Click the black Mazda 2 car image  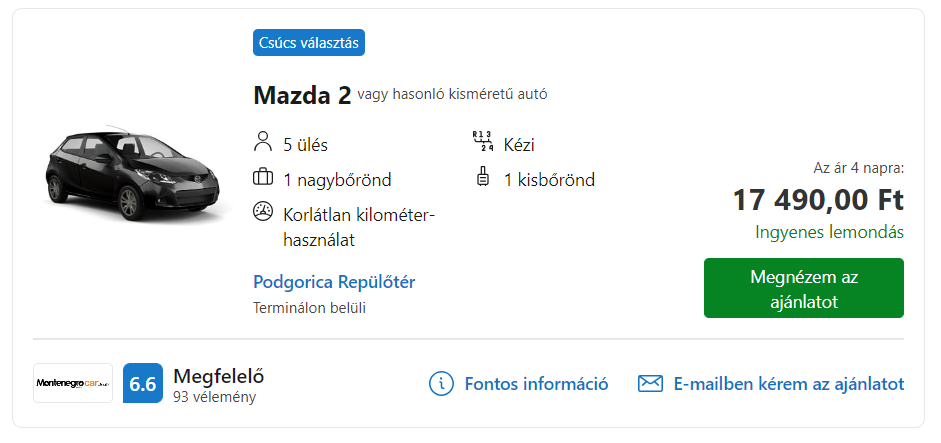click(x=133, y=174)
